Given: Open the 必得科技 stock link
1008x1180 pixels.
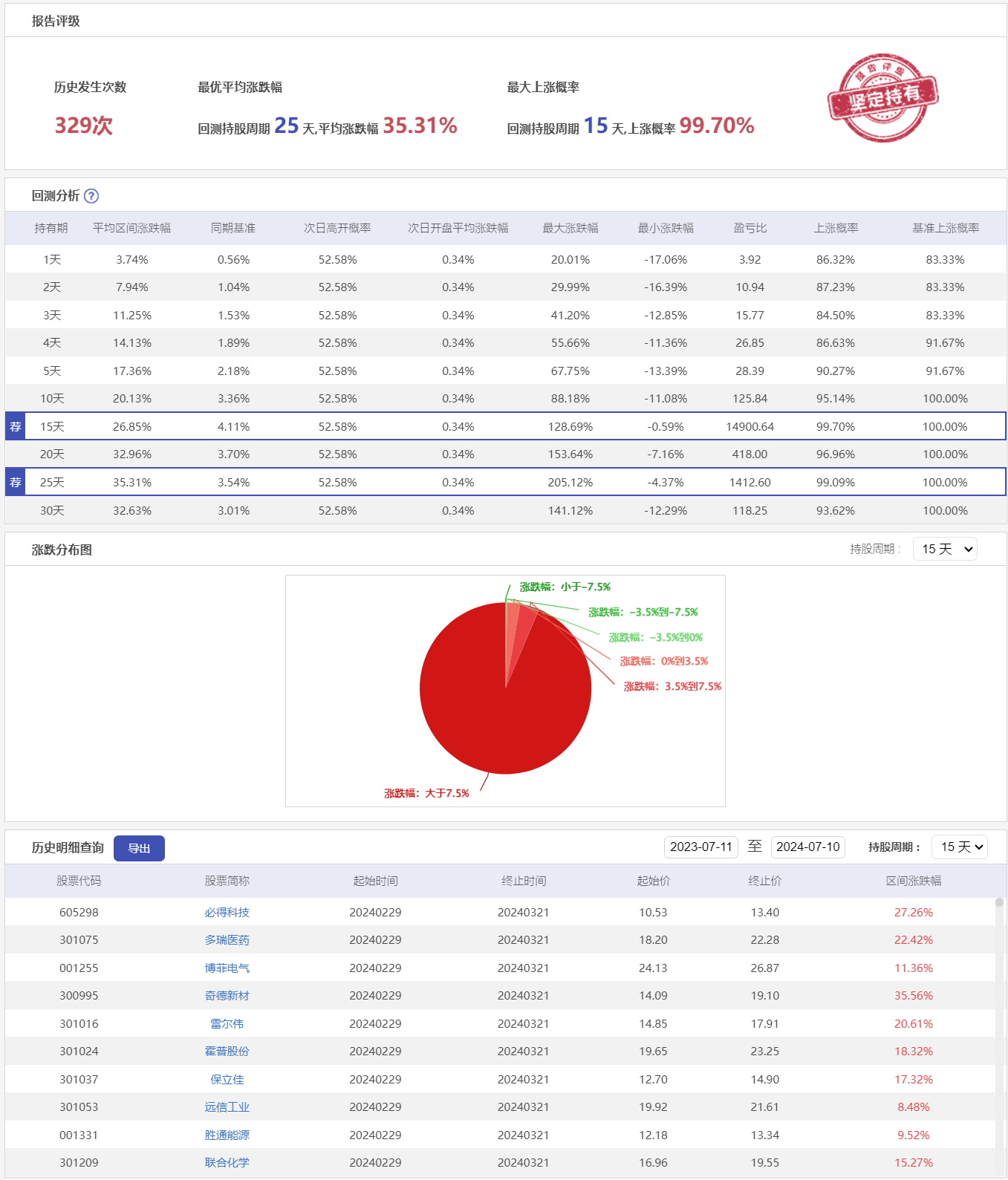Looking at the screenshot, I should (227, 913).
